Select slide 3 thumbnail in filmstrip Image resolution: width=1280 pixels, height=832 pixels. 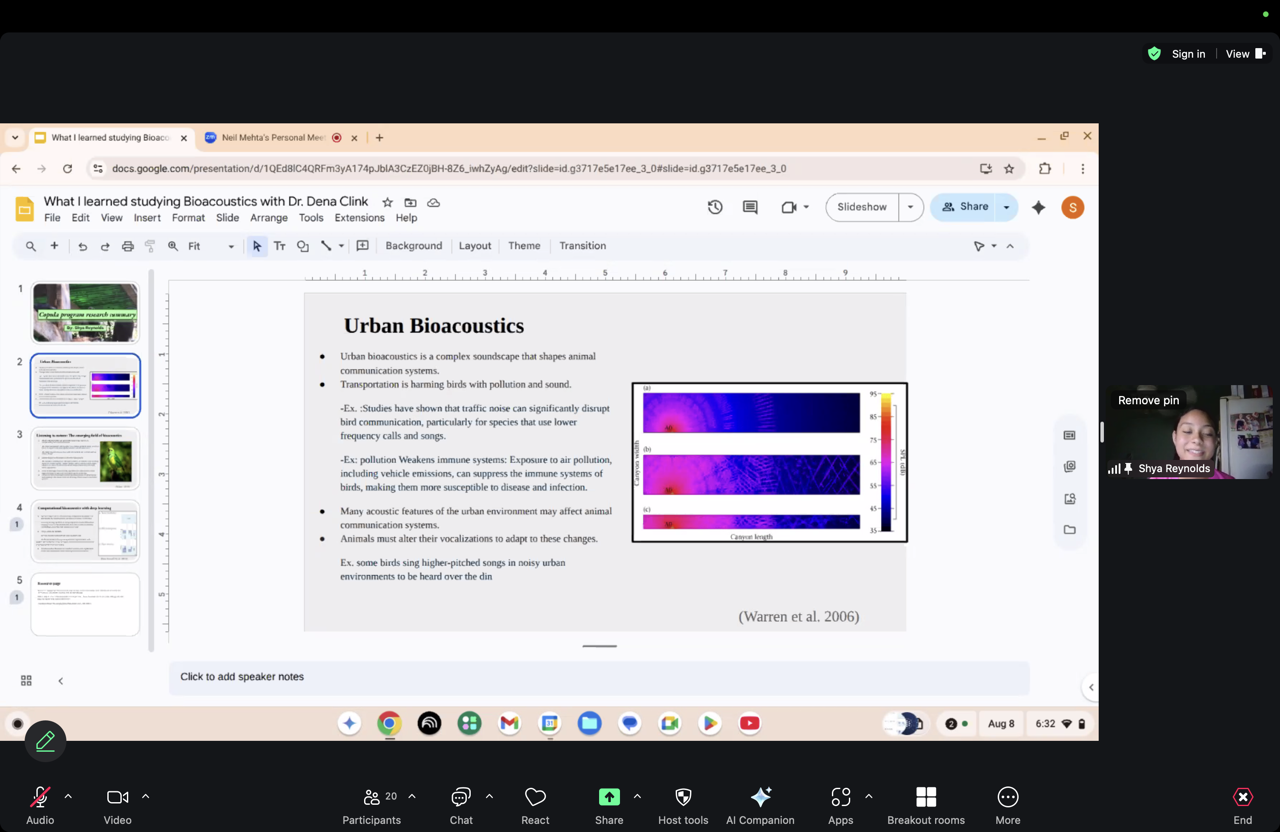[x=85, y=458]
